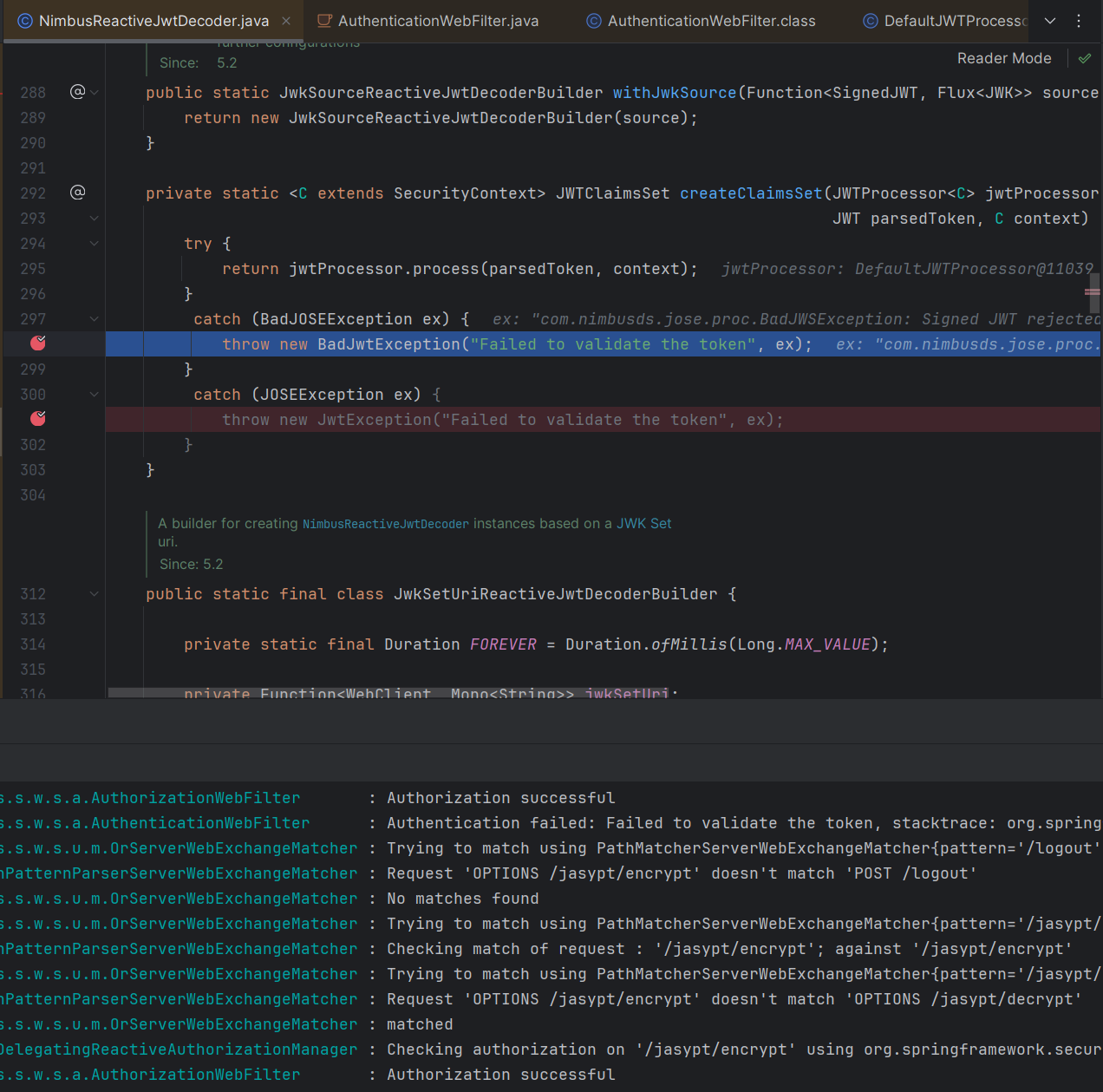The height and width of the screenshot is (1092, 1103).
Task: Collapse JwkSetUriReactiveJwtDecoderBuilder at line 312
Action: click(94, 594)
